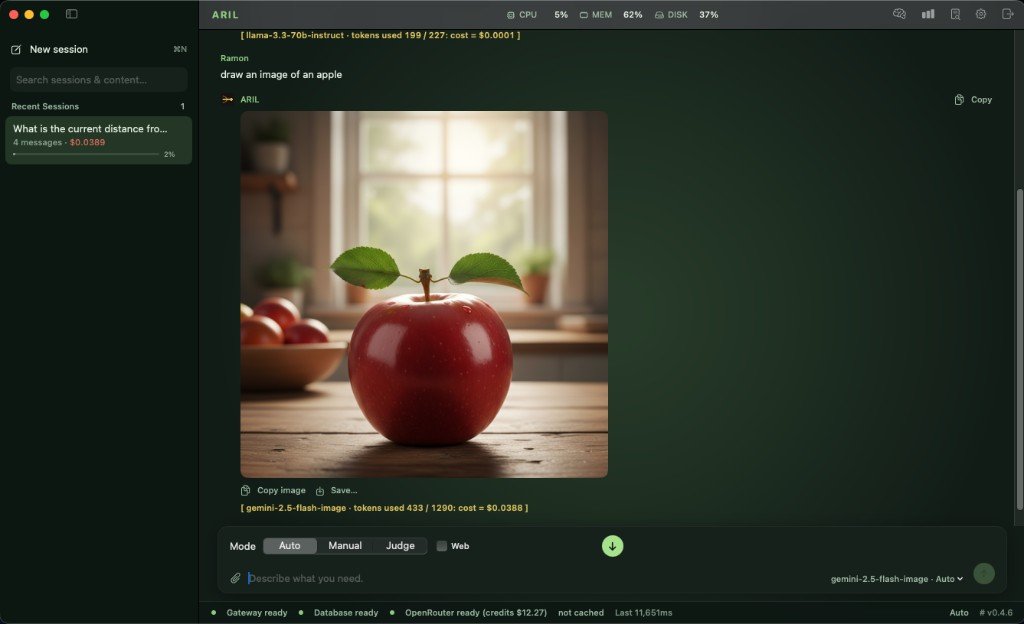Click the Copy clipboard icon for ARIL response
Image resolution: width=1024 pixels, height=624 pixels.
959,100
